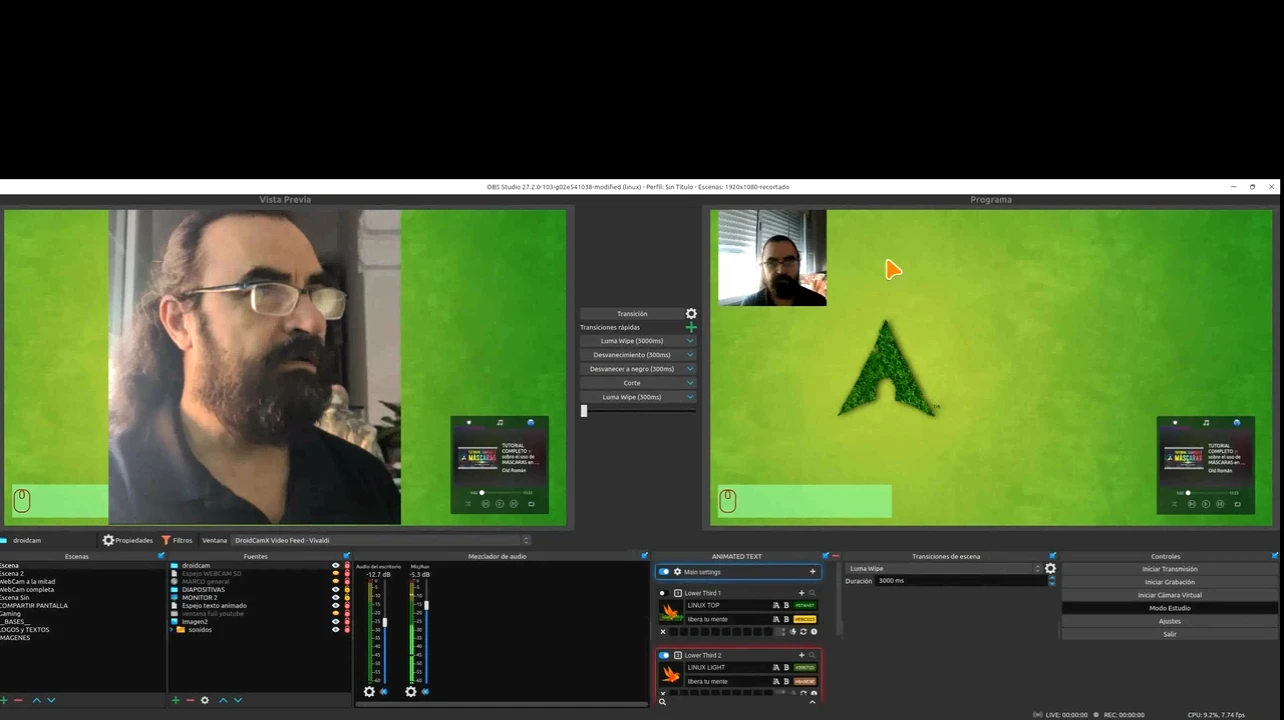Image resolution: width=1284 pixels, height=720 pixels.
Task: Move the selected source down in Fuentes
Action: tap(237, 700)
